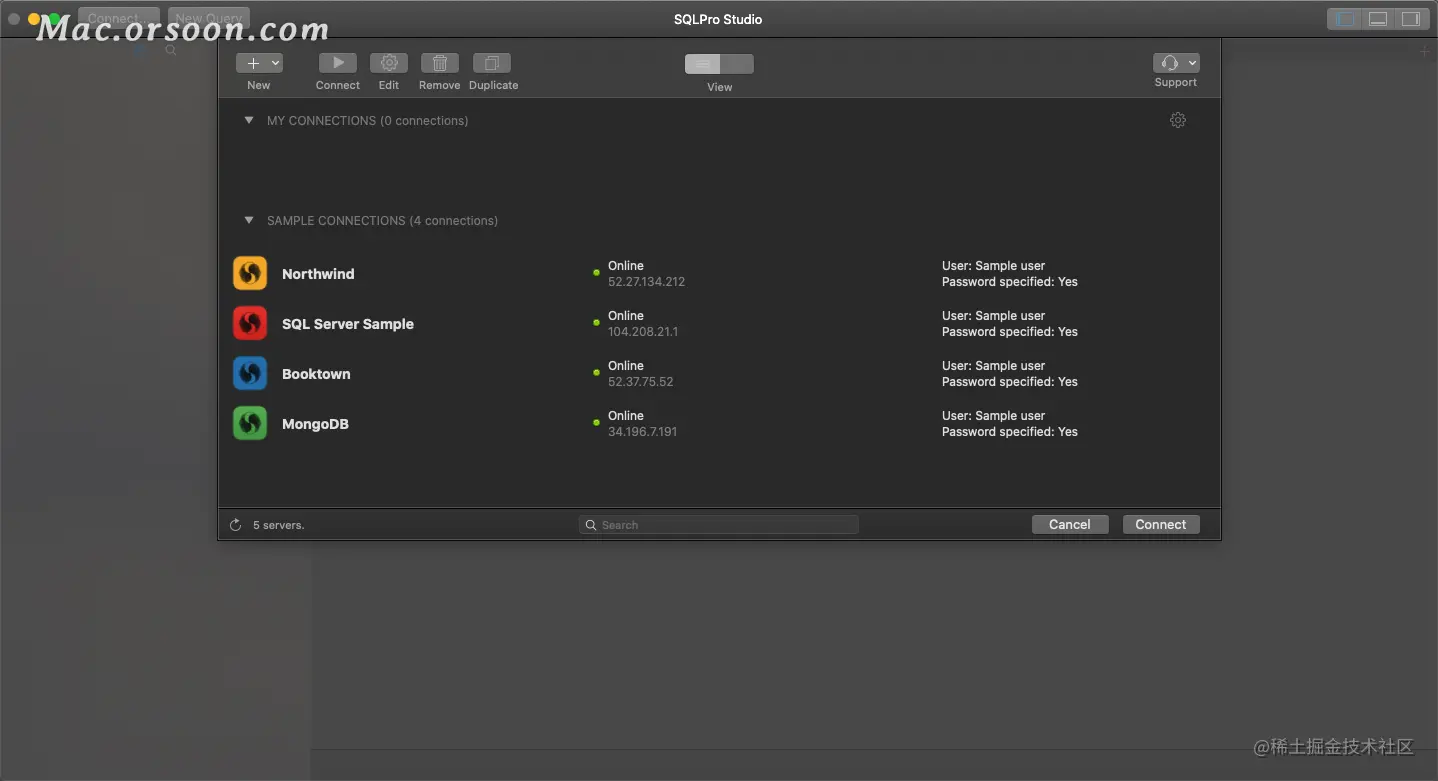Screen dimensions: 1438x781
Task: Toggle left sidebar panel in main window
Action: (x=1346, y=19)
